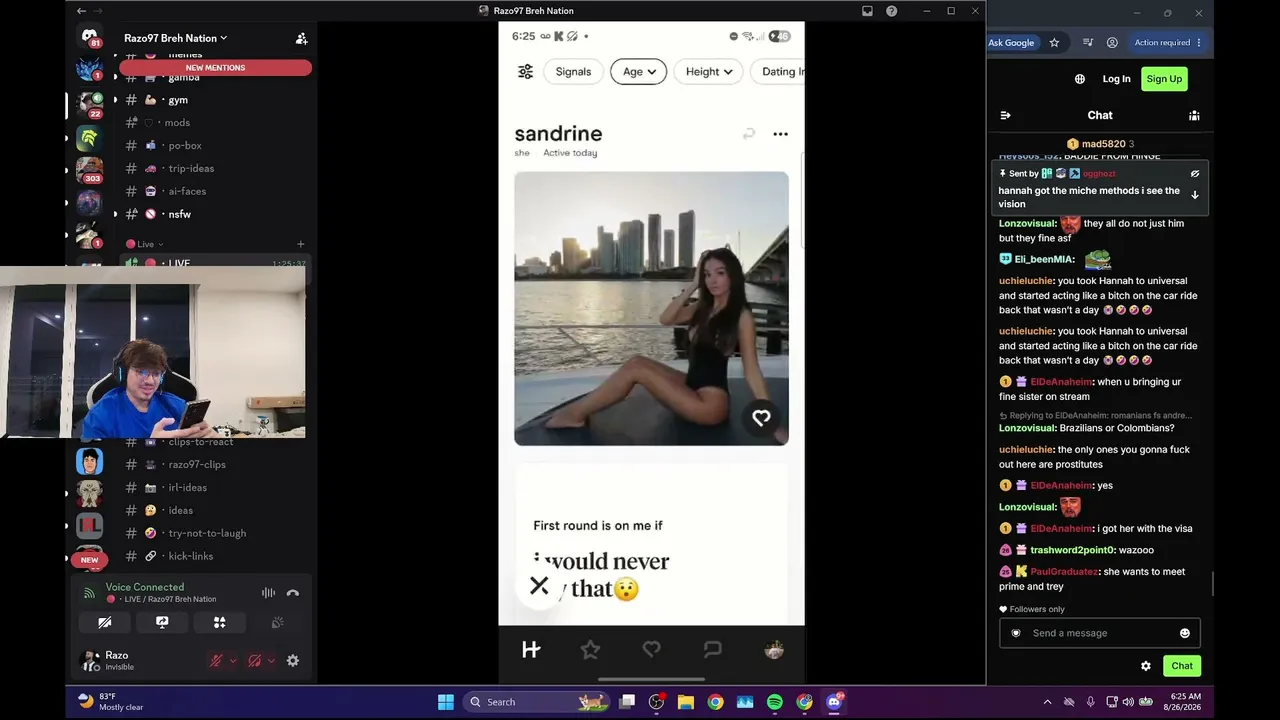Add a channel to the Live category
Screen dimensions: 1280x720
coord(301,244)
